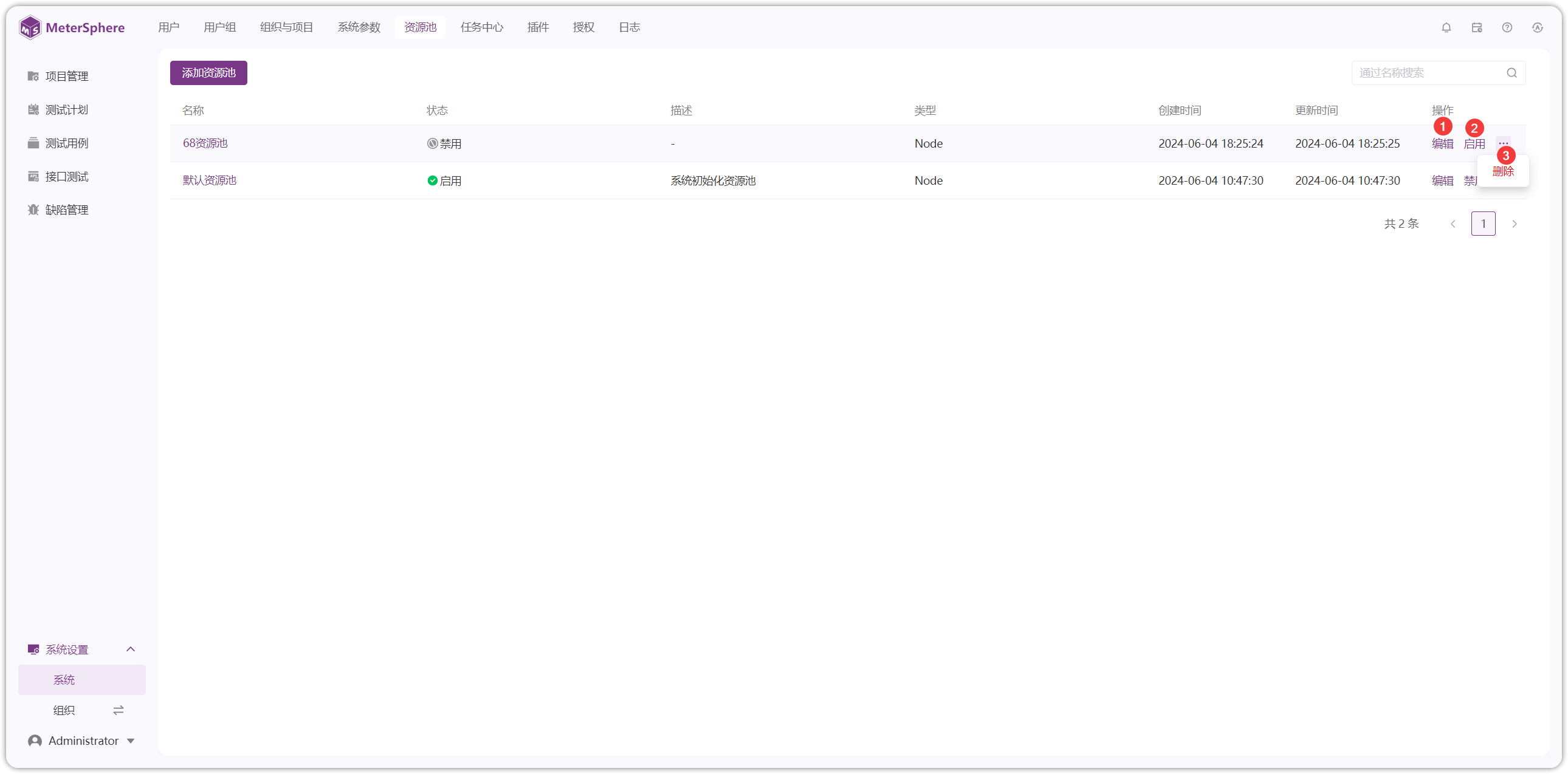
Task: Select the 资源池 tab
Action: pos(420,27)
